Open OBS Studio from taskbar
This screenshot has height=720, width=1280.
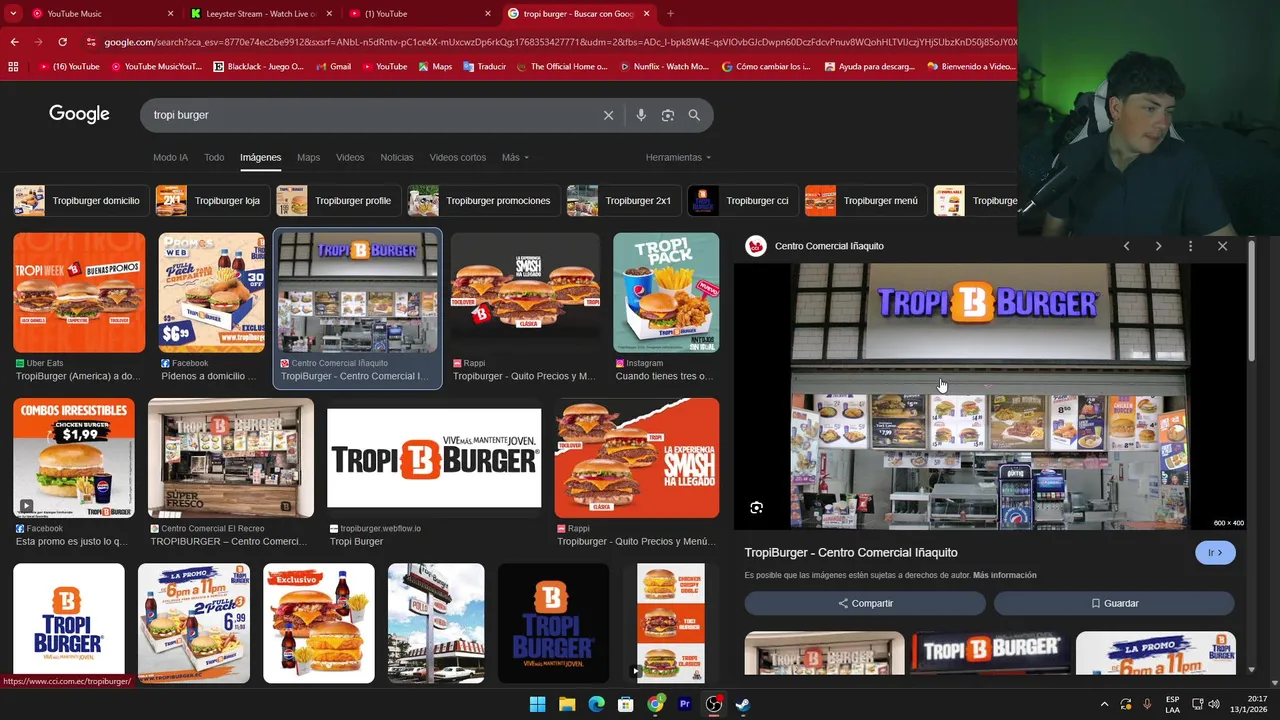(714, 704)
